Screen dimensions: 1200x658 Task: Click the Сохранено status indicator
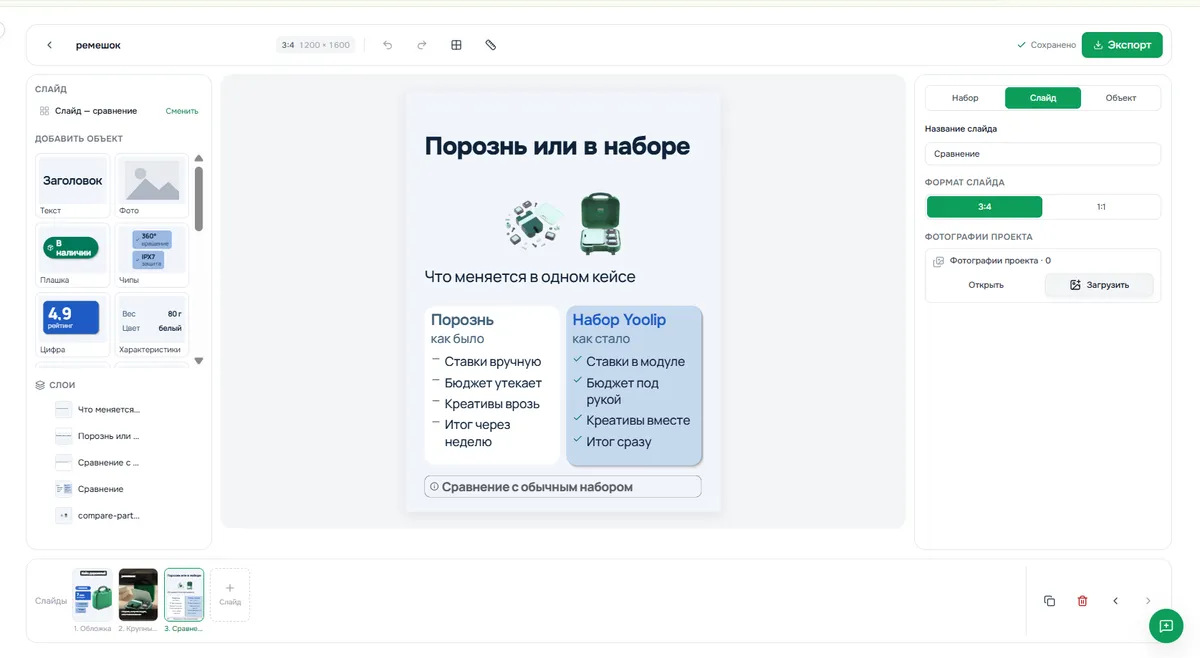point(1046,45)
